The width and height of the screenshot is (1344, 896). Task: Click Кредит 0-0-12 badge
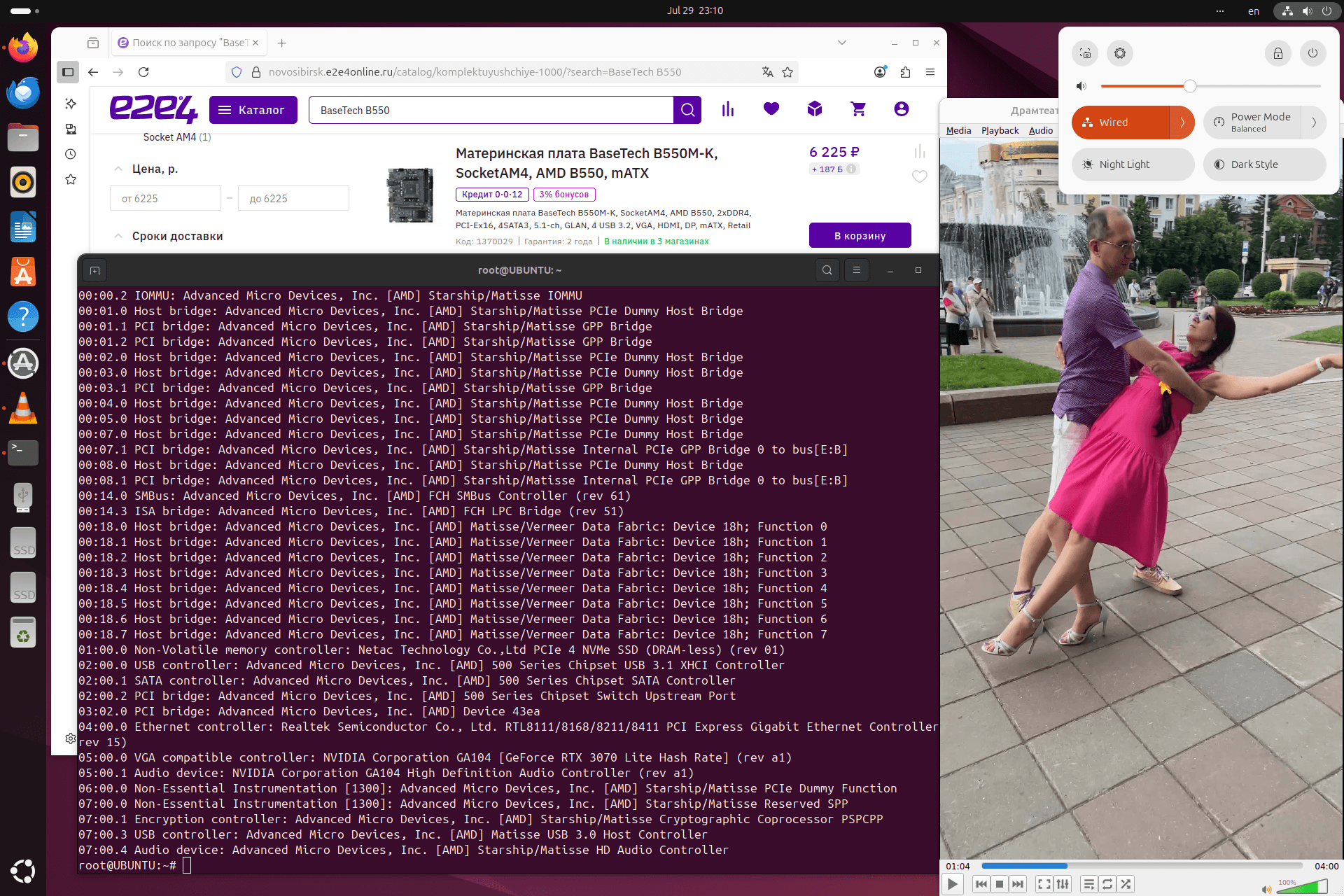[x=492, y=195]
